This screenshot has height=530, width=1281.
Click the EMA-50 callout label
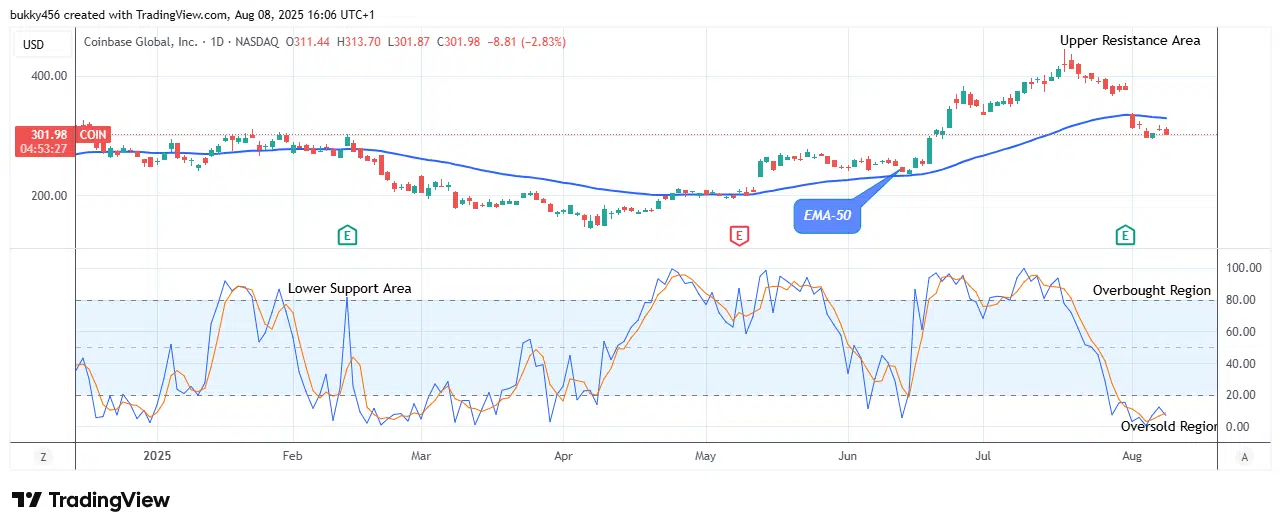827,216
